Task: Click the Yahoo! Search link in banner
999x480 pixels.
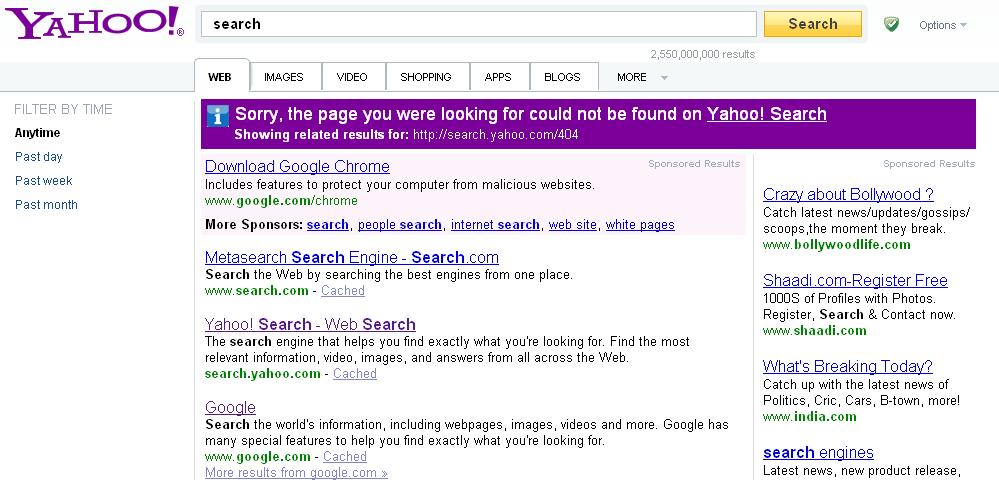Action: click(x=766, y=114)
